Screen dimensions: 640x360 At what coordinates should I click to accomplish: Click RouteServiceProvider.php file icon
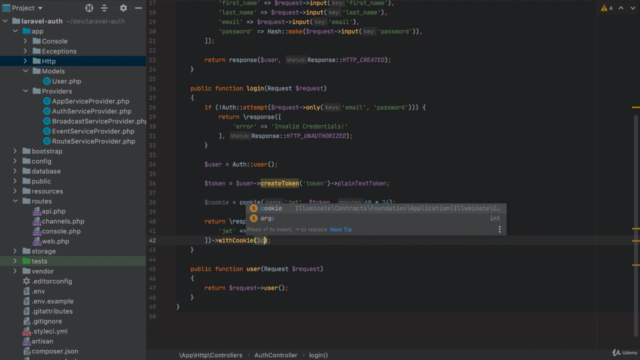(47, 141)
